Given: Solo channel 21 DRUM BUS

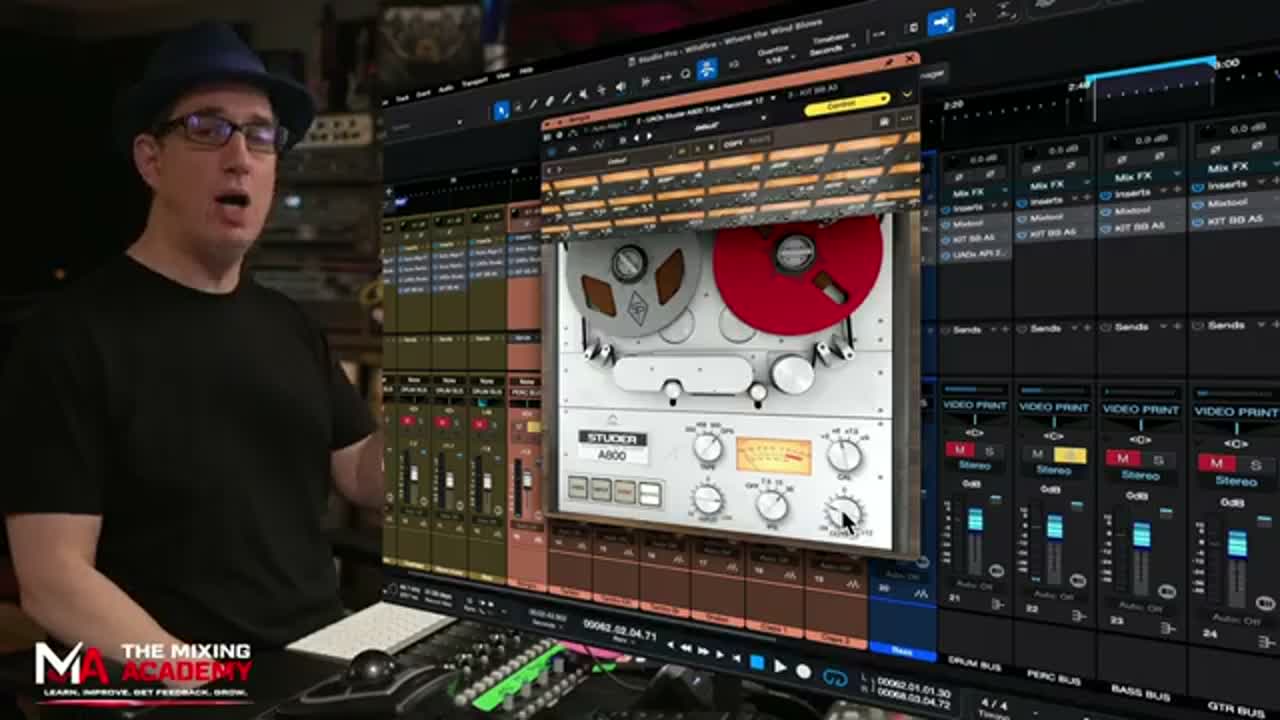Looking at the screenshot, I should click(988, 451).
